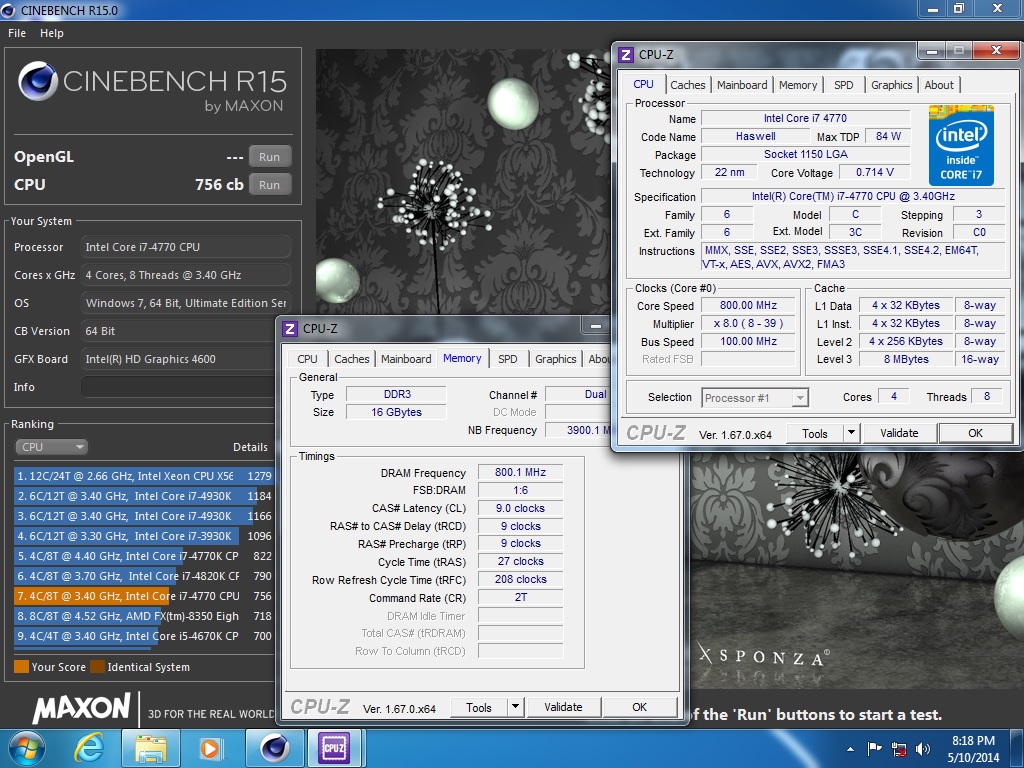Click Core Speed value 800.00 MHz
1024x768 pixels.
click(x=748, y=305)
